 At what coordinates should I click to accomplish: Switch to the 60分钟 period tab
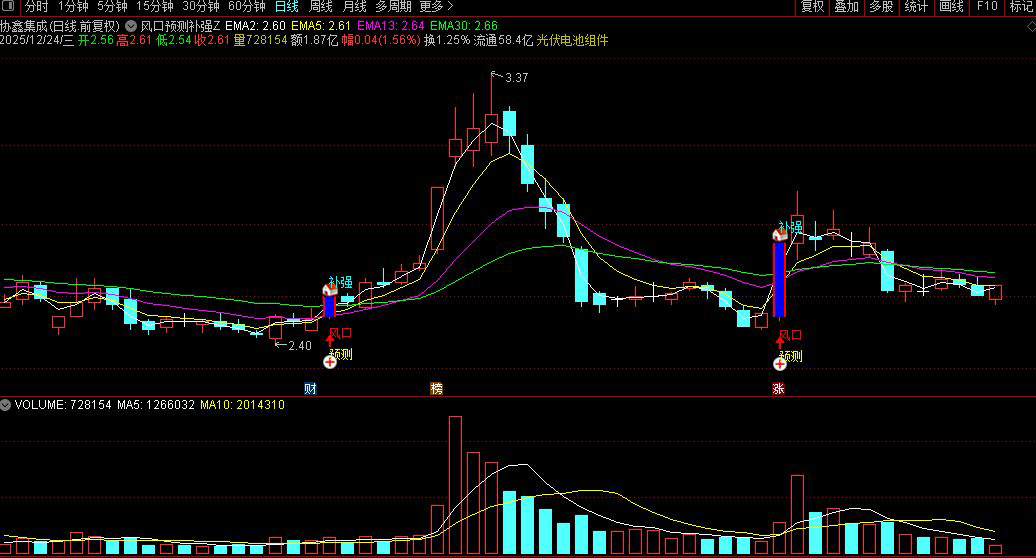pos(247,7)
